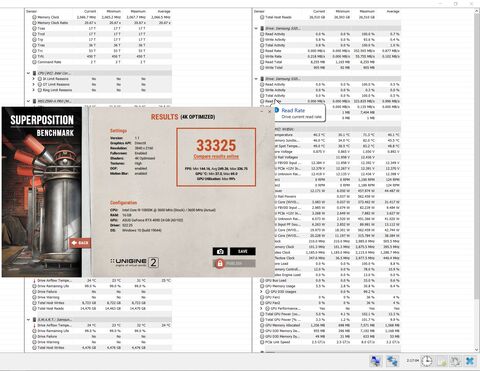Image resolution: width=480 pixels, height=371 pixels.
Task: Click the Superposition Benchmark artwork thumbnail
Action: 42,192
